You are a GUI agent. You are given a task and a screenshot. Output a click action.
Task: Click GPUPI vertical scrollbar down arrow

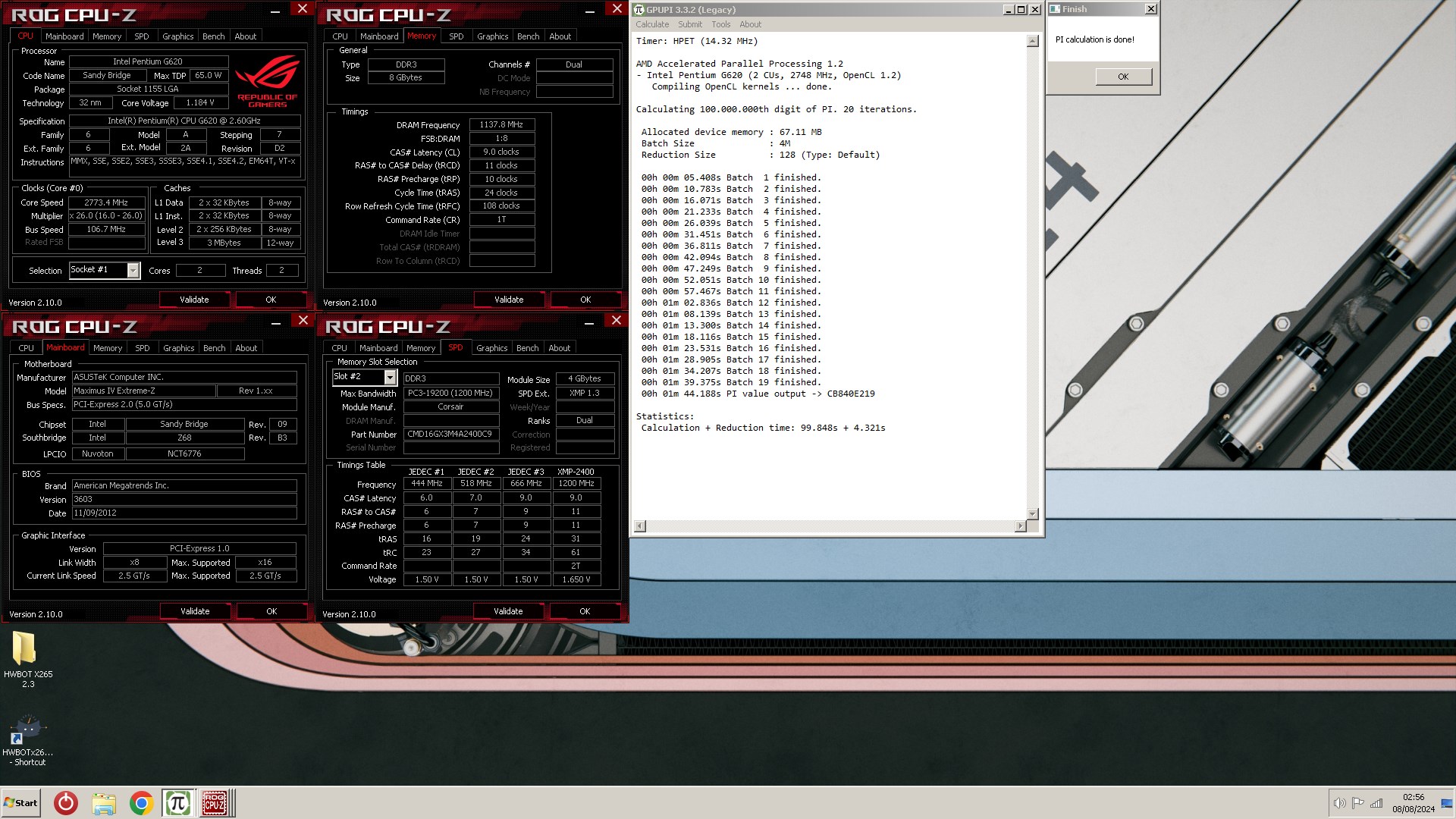coord(1033,513)
